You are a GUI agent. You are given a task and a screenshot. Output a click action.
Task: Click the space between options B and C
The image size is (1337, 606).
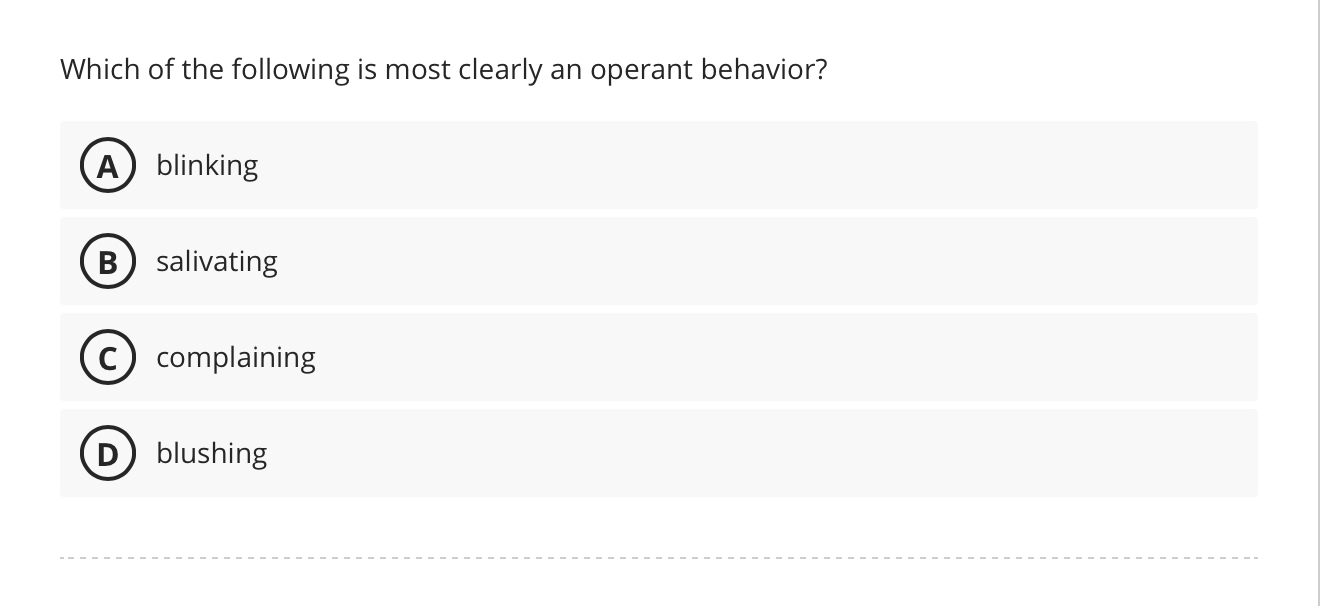point(659,308)
